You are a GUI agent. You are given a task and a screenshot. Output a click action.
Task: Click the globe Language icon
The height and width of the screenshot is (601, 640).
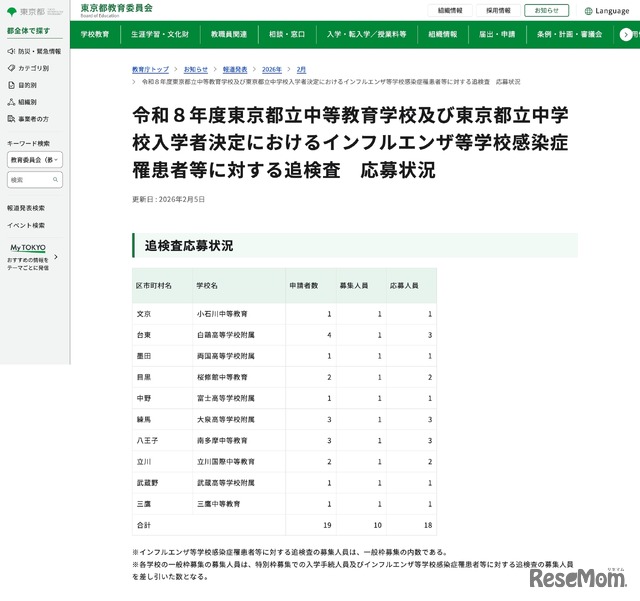pyautogui.click(x=588, y=11)
